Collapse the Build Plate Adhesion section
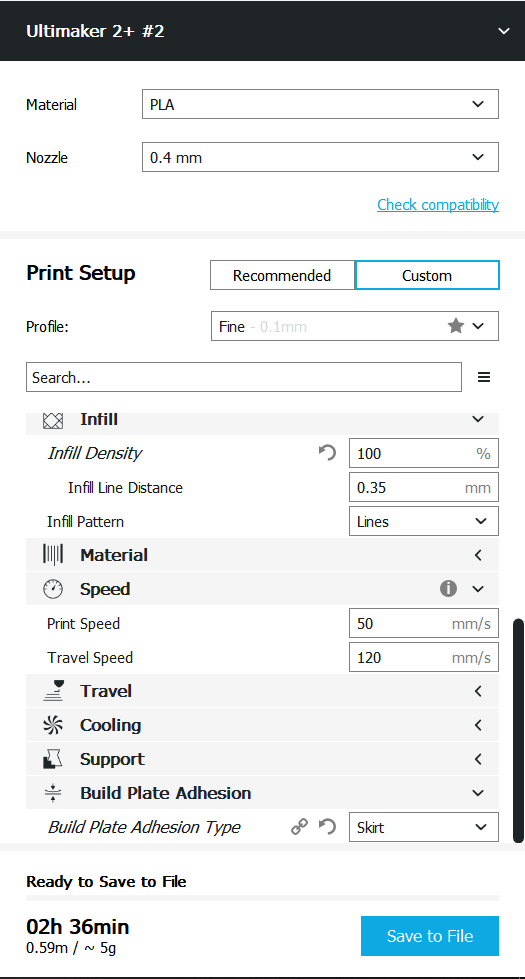525x979 pixels. pyautogui.click(x=262, y=793)
